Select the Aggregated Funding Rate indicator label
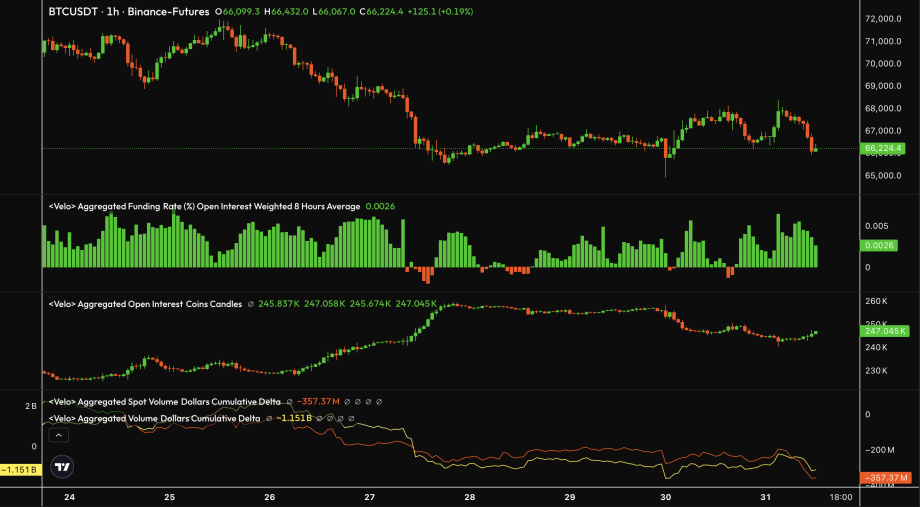This screenshot has height=507, width=920. 204,206
